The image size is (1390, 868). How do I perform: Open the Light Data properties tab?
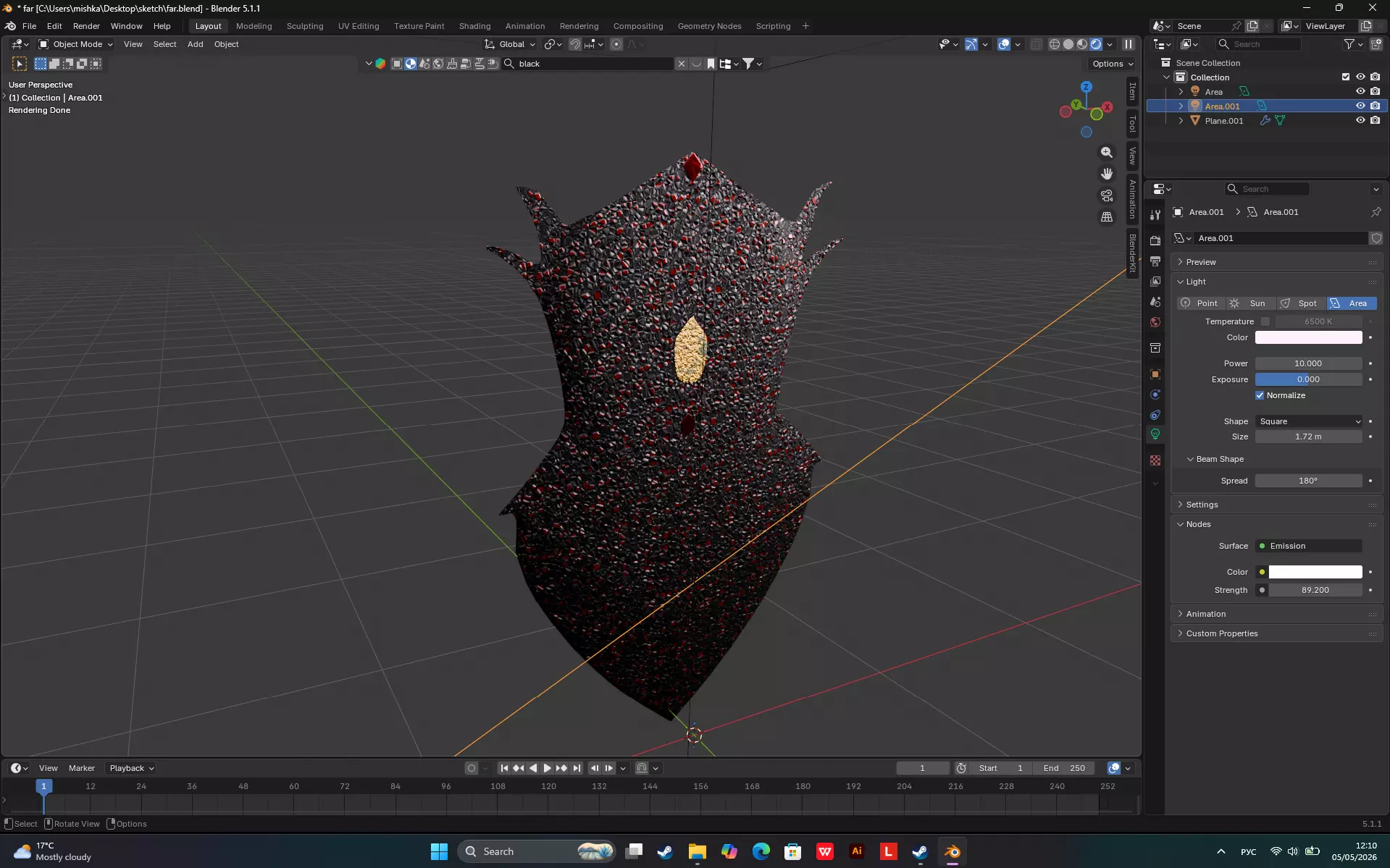click(1155, 434)
